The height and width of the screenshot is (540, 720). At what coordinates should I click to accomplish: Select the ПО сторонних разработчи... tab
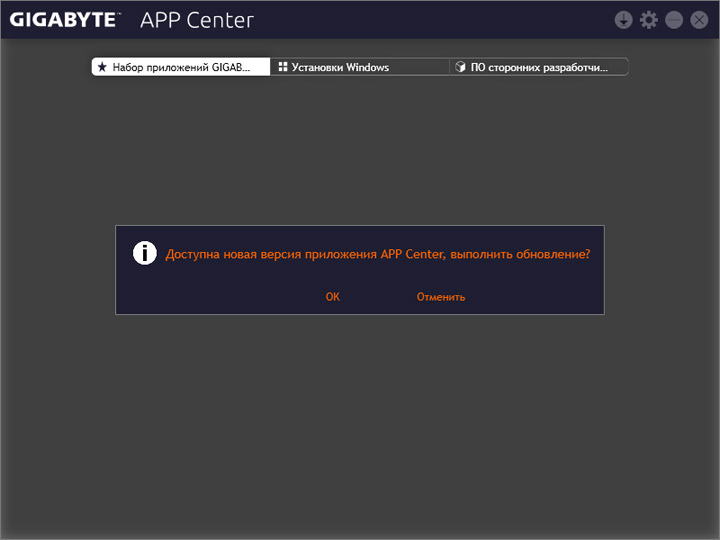point(539,67)
